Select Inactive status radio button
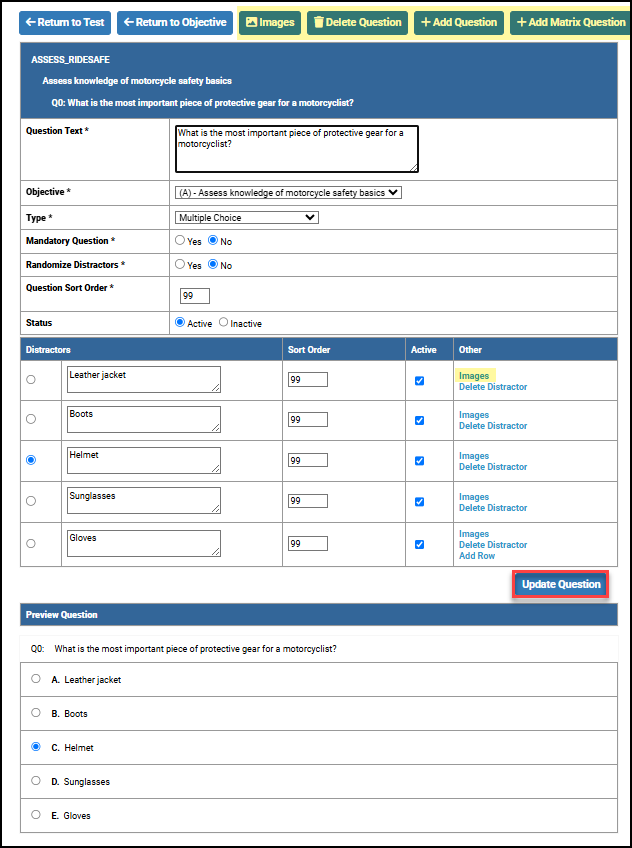The height and width of the screenshot is (848, 632). click(x=223, y=323)
